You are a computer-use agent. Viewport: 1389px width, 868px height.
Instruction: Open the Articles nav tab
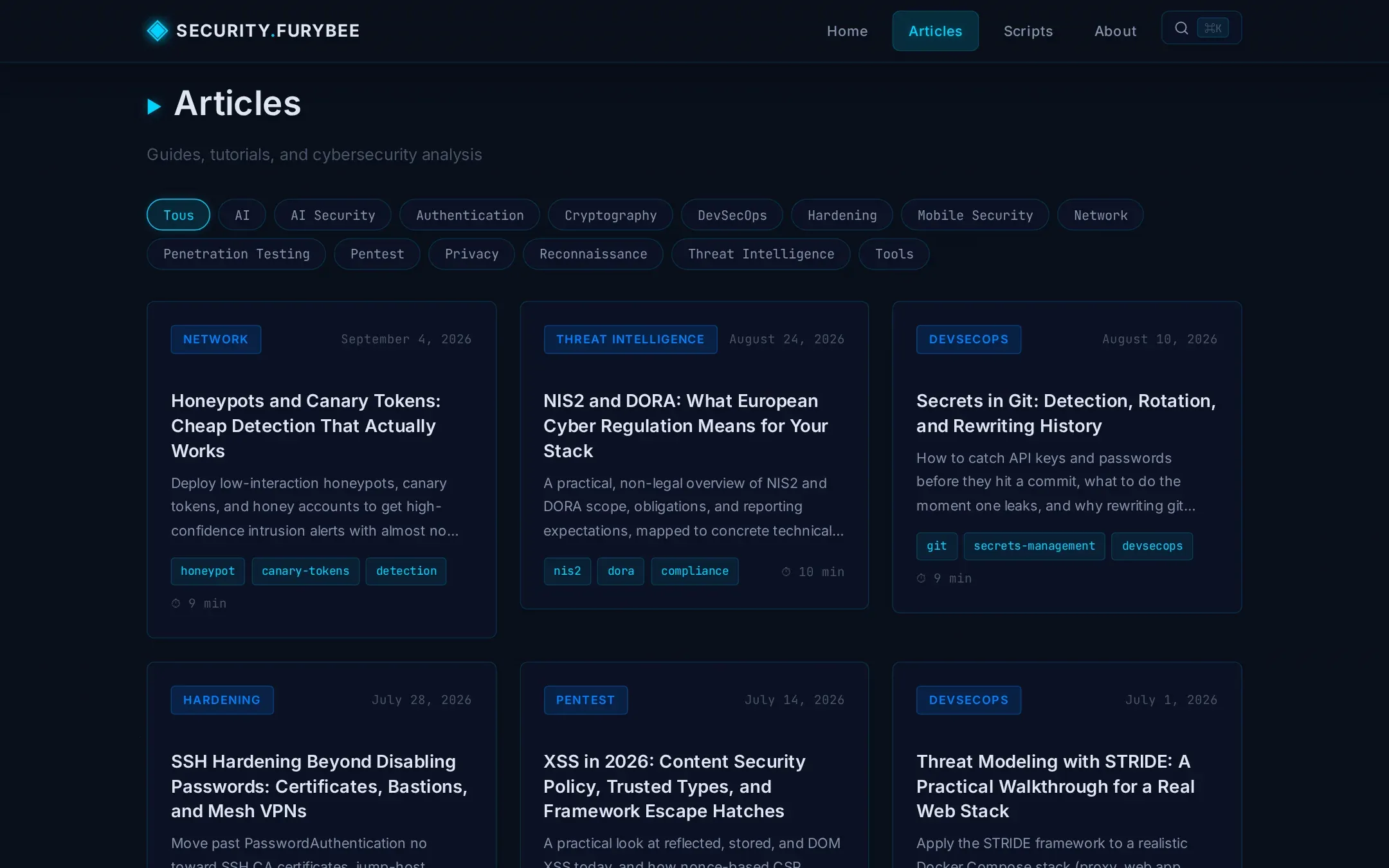coord(935,31)
